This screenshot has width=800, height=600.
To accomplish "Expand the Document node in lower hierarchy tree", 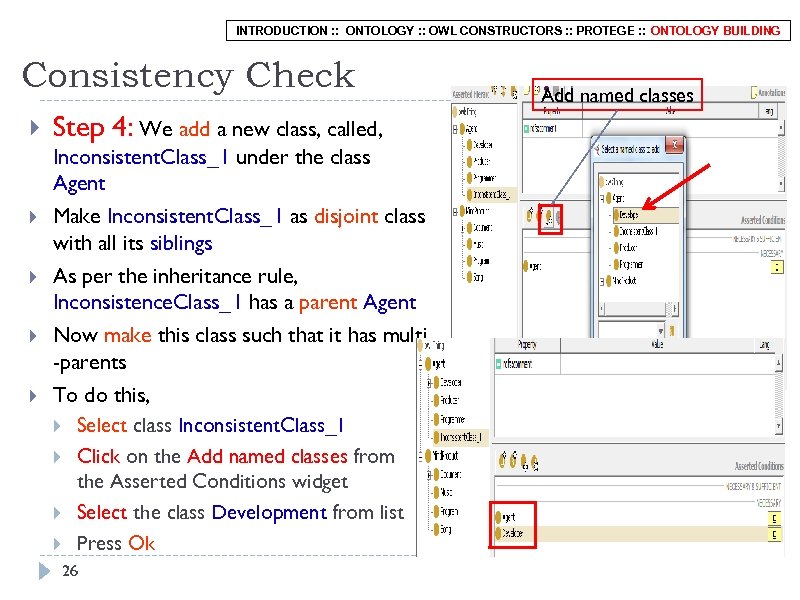I will [430, 474].
